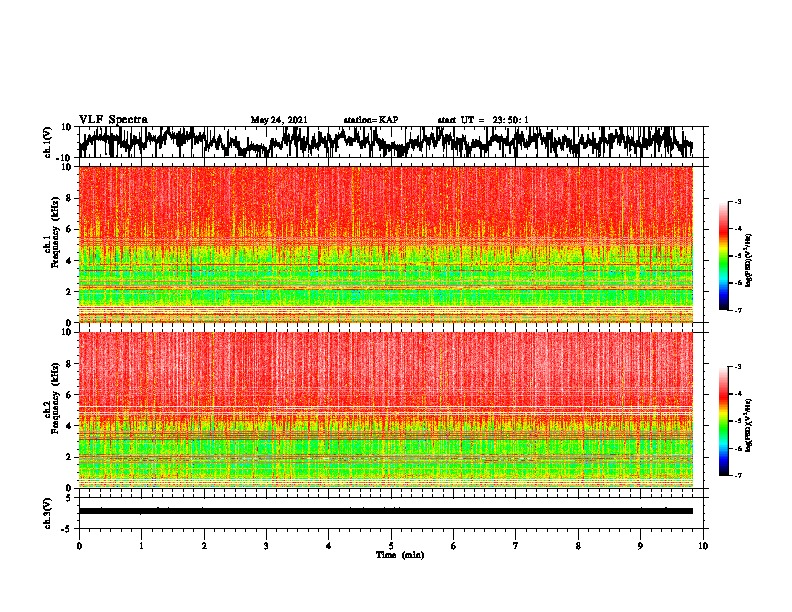
Task: Click the "-7" label on ch.2 color bar
Action: click(x=737, y=475)
